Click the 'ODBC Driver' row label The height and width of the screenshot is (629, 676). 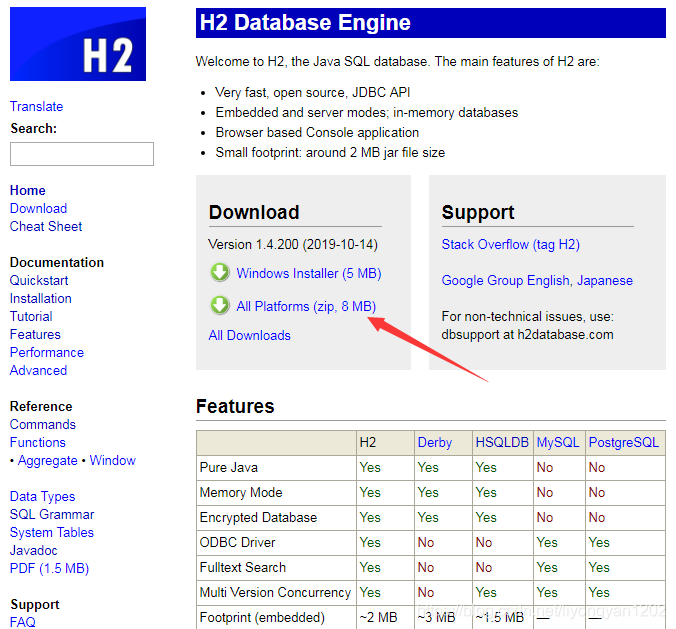point(237,542)
